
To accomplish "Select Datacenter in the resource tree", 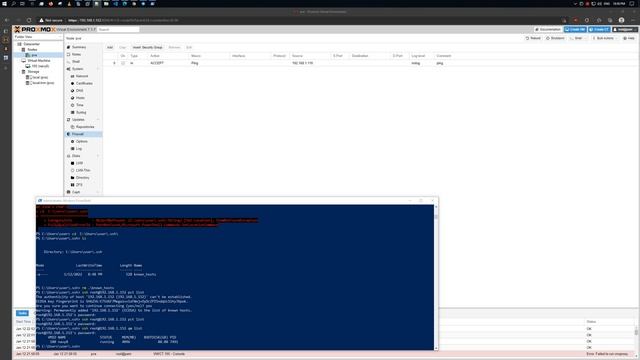I will [x=31, y=44].
